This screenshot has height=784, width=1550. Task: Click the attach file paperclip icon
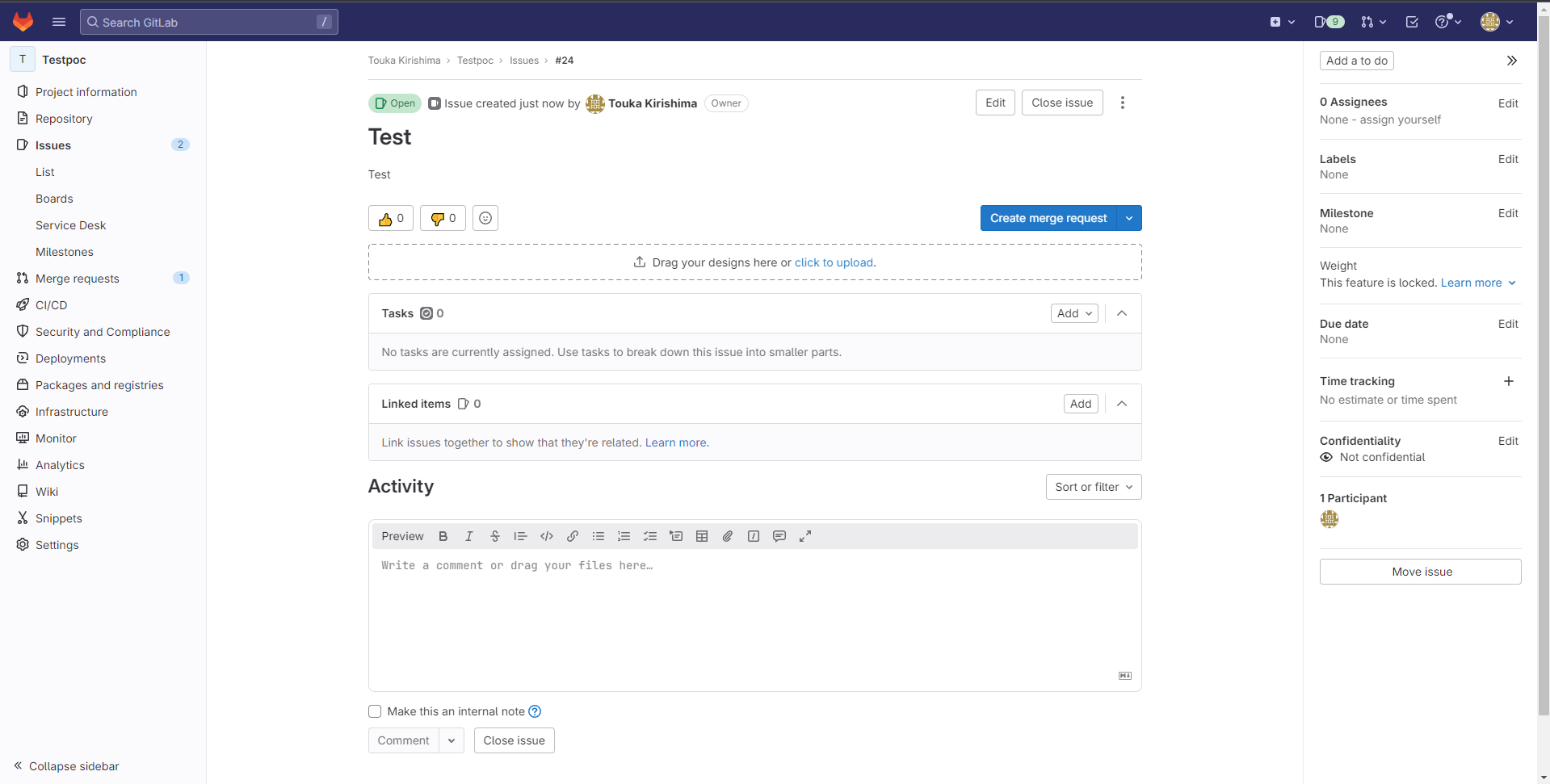(728, 536)
